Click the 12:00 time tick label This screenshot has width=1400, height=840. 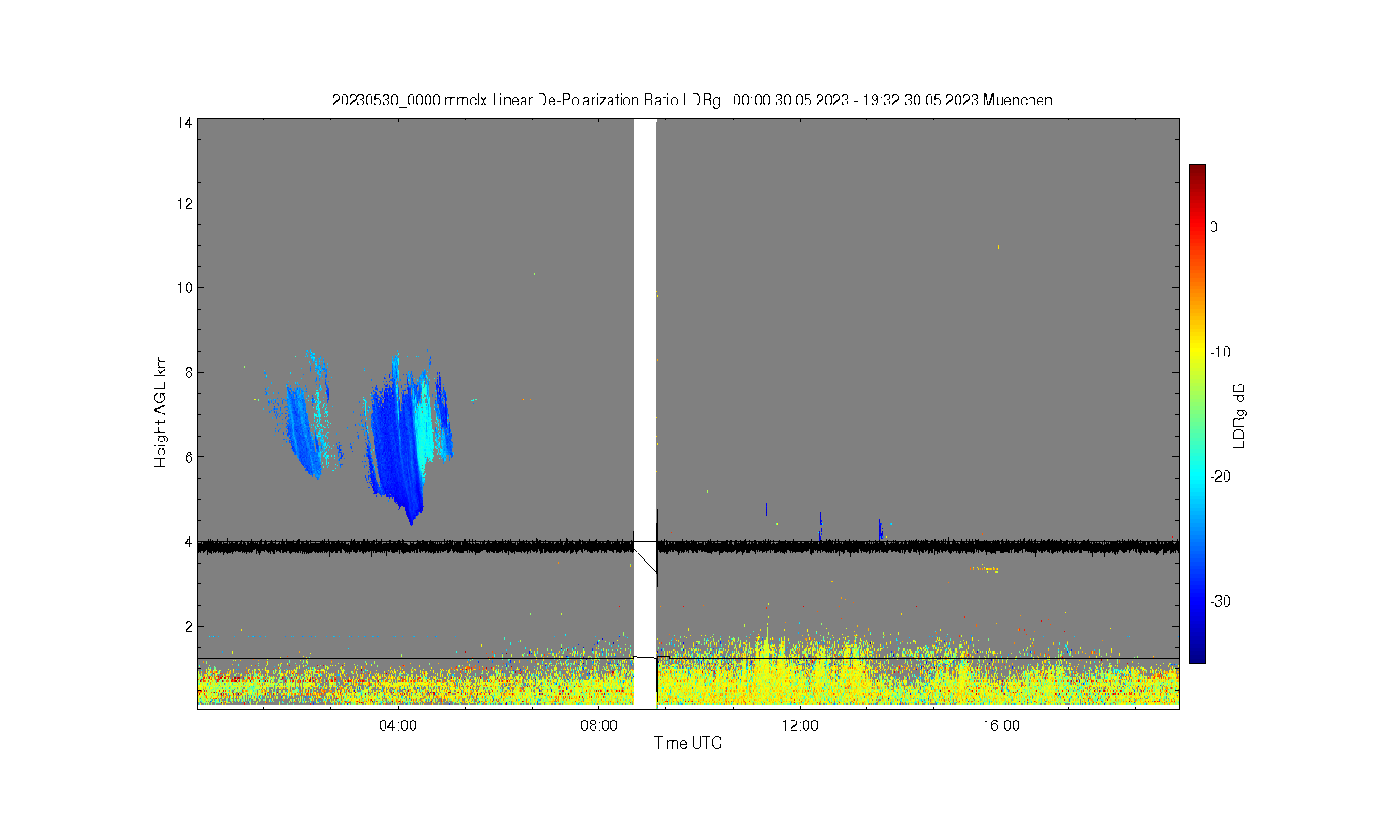pos(800,726)
